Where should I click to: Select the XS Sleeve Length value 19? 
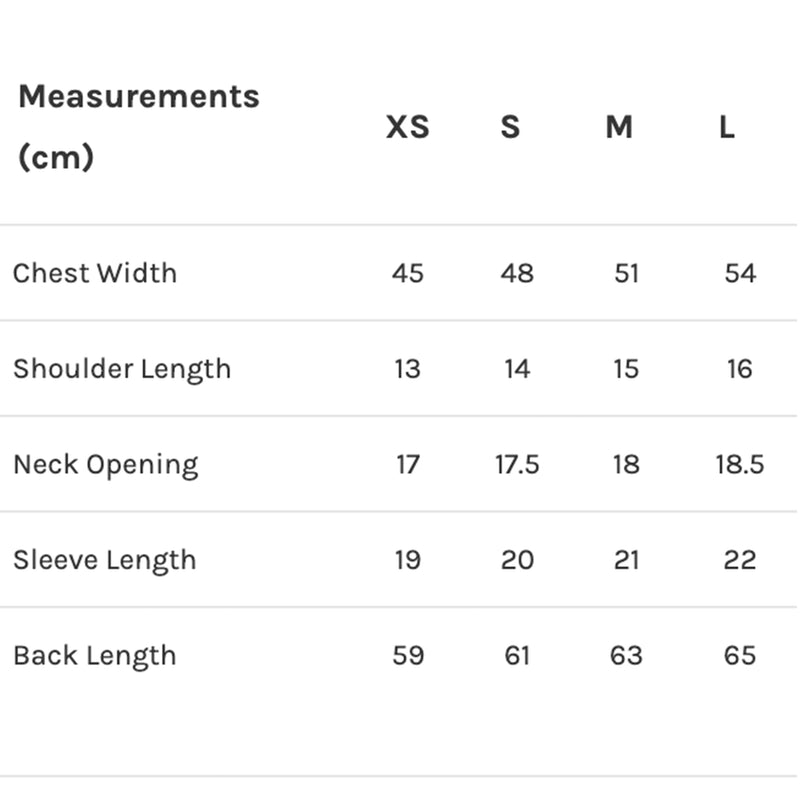coord(408,560)
